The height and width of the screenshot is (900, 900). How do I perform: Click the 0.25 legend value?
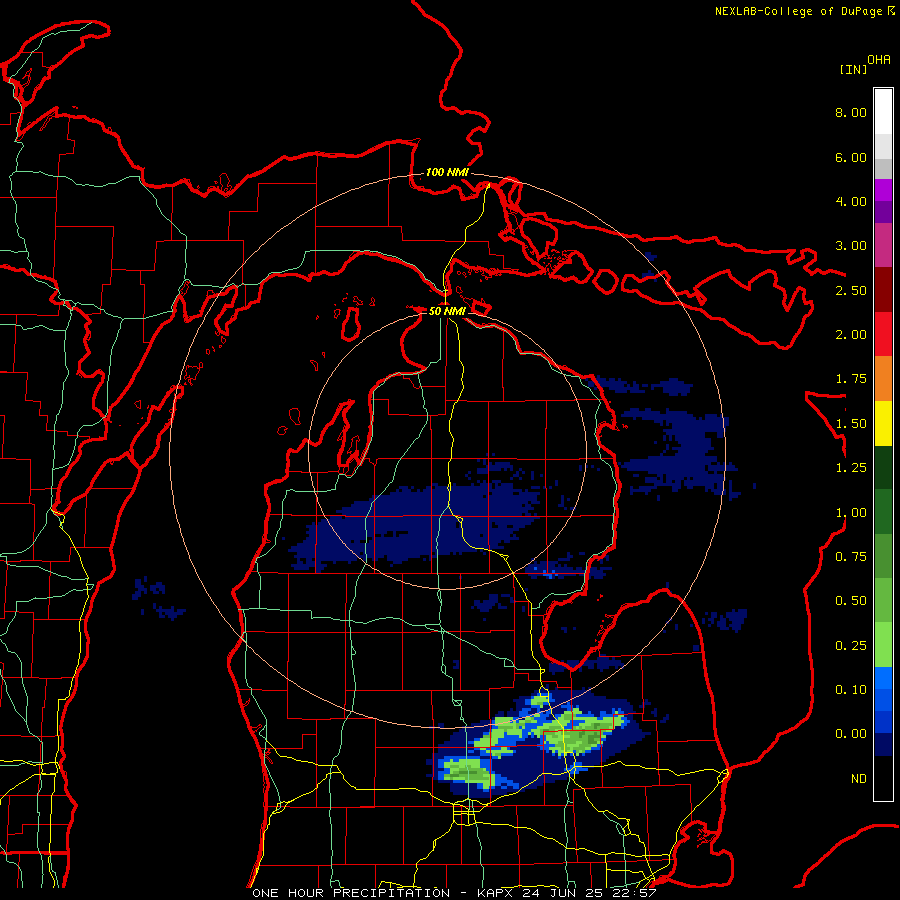click(x=851, y=646)
